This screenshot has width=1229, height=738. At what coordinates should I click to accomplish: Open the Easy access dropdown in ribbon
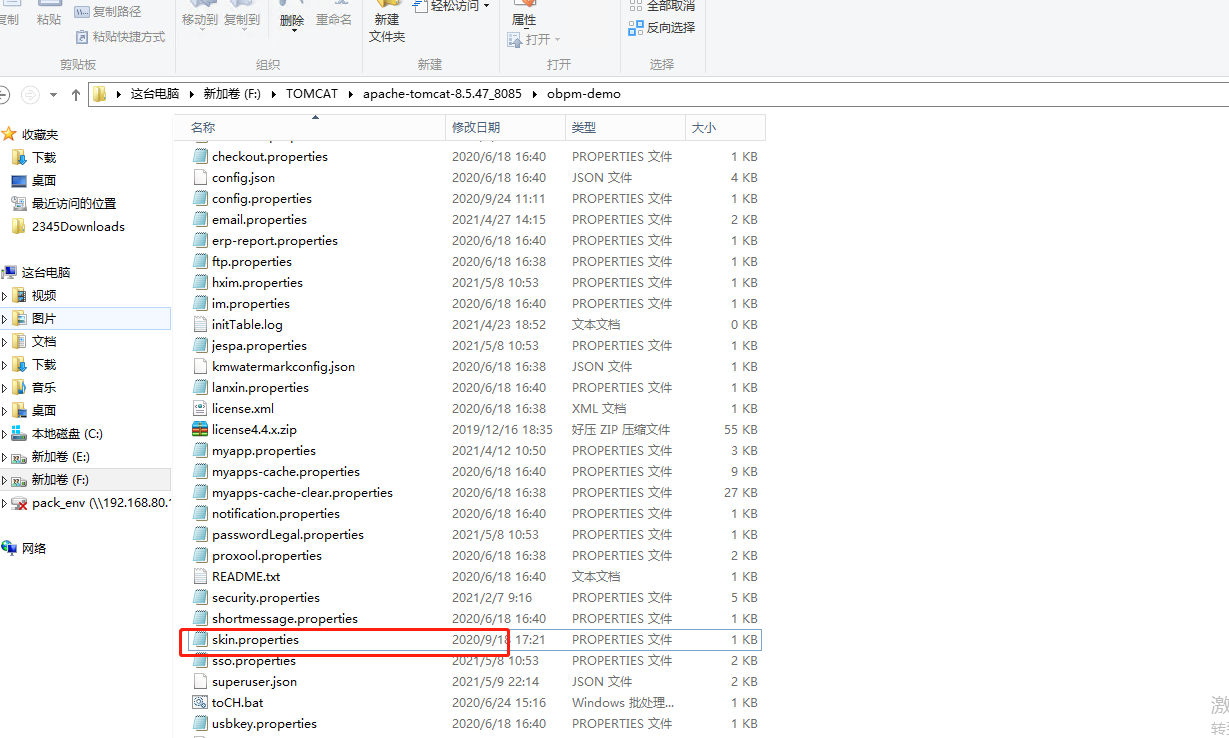(487, 6)
